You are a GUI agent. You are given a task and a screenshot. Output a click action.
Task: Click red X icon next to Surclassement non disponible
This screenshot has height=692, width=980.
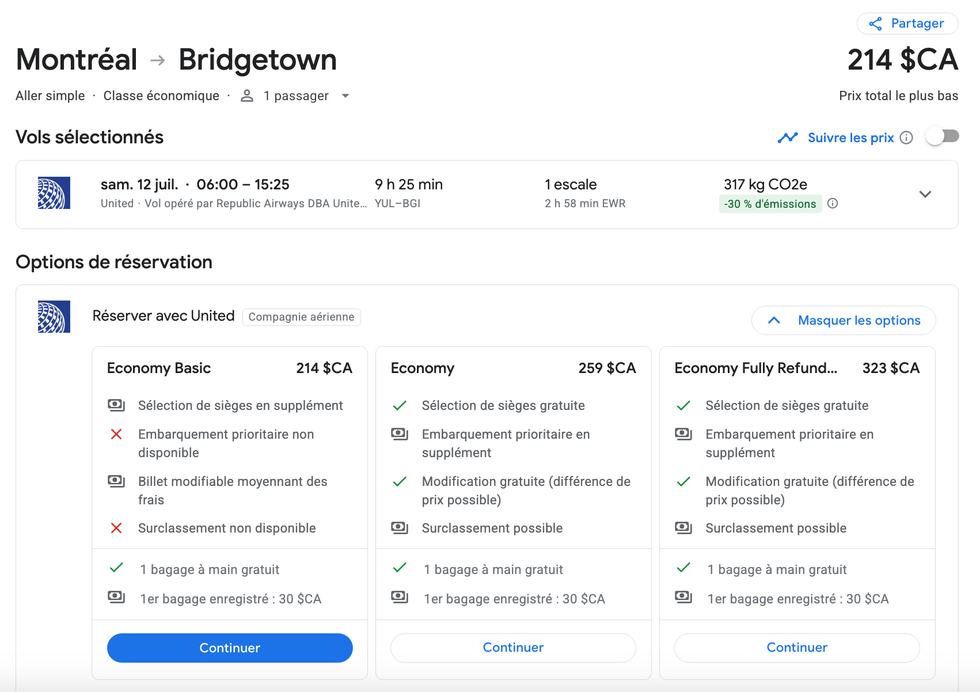(x=116, y=528)
